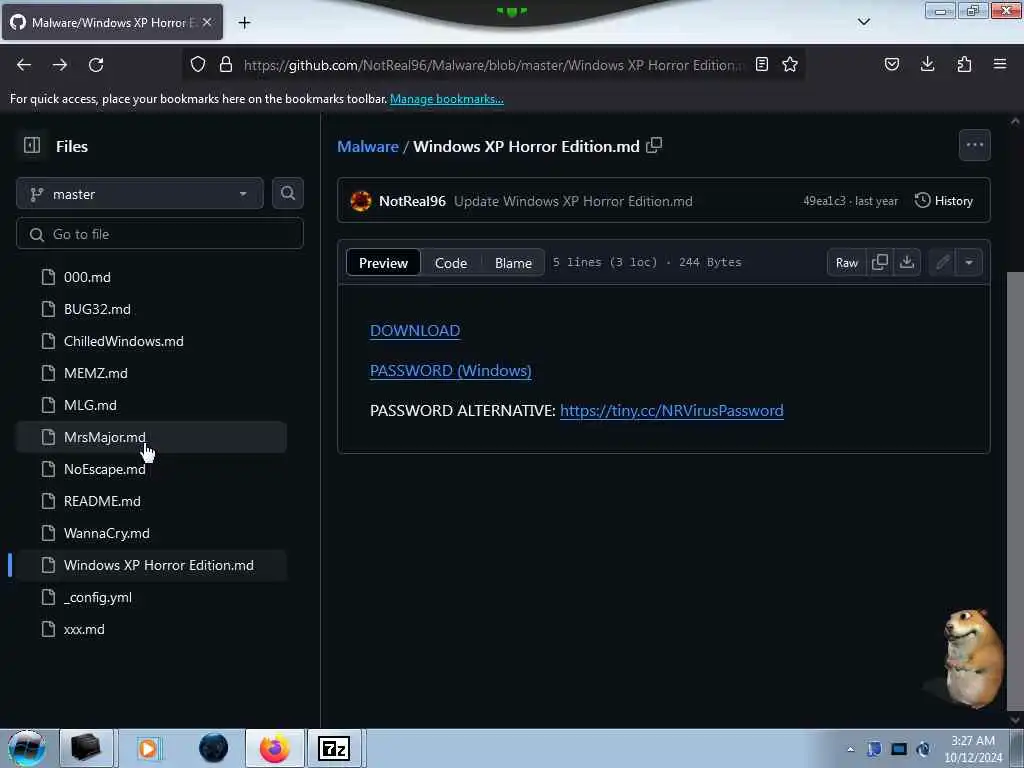Image resolution: width=1024 pixels, height=768 pixels.
Task: Open MEMZ.md file
Action: point(152,373)
